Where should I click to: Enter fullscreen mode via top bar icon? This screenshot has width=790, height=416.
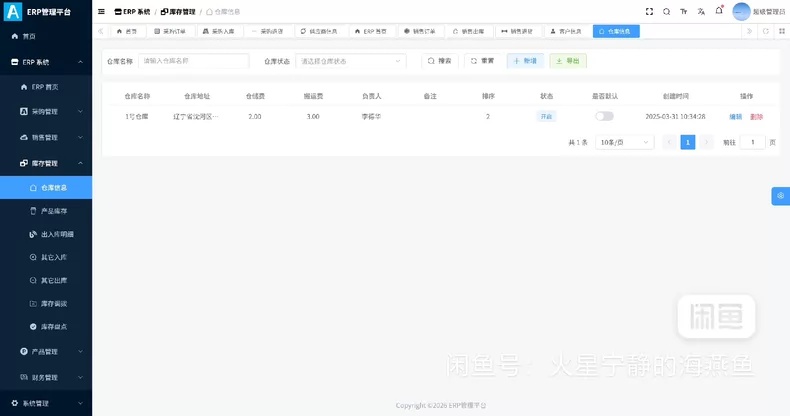(x=649, y=12)
